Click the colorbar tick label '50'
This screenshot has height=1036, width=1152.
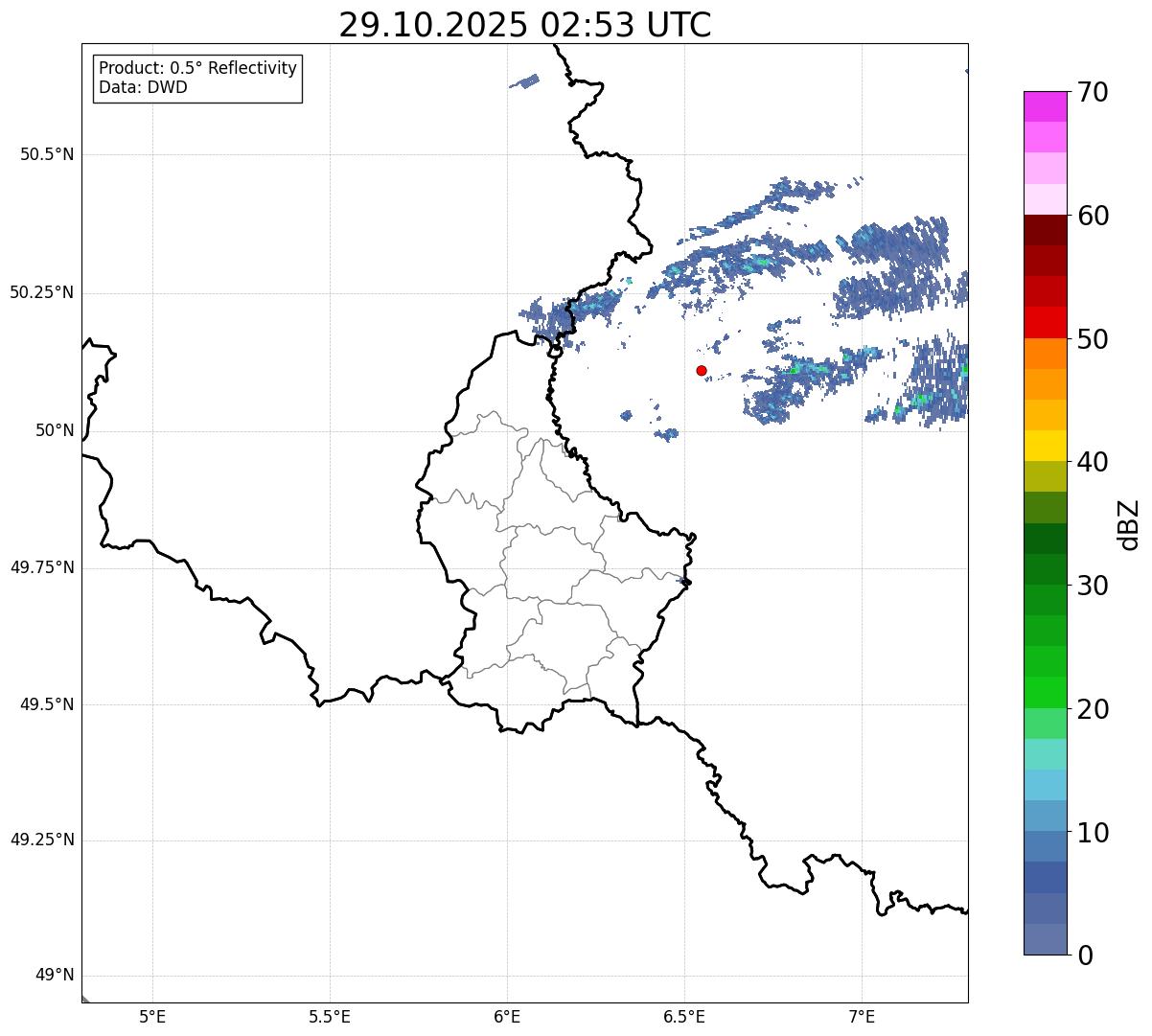click(x=1092, y=339)
